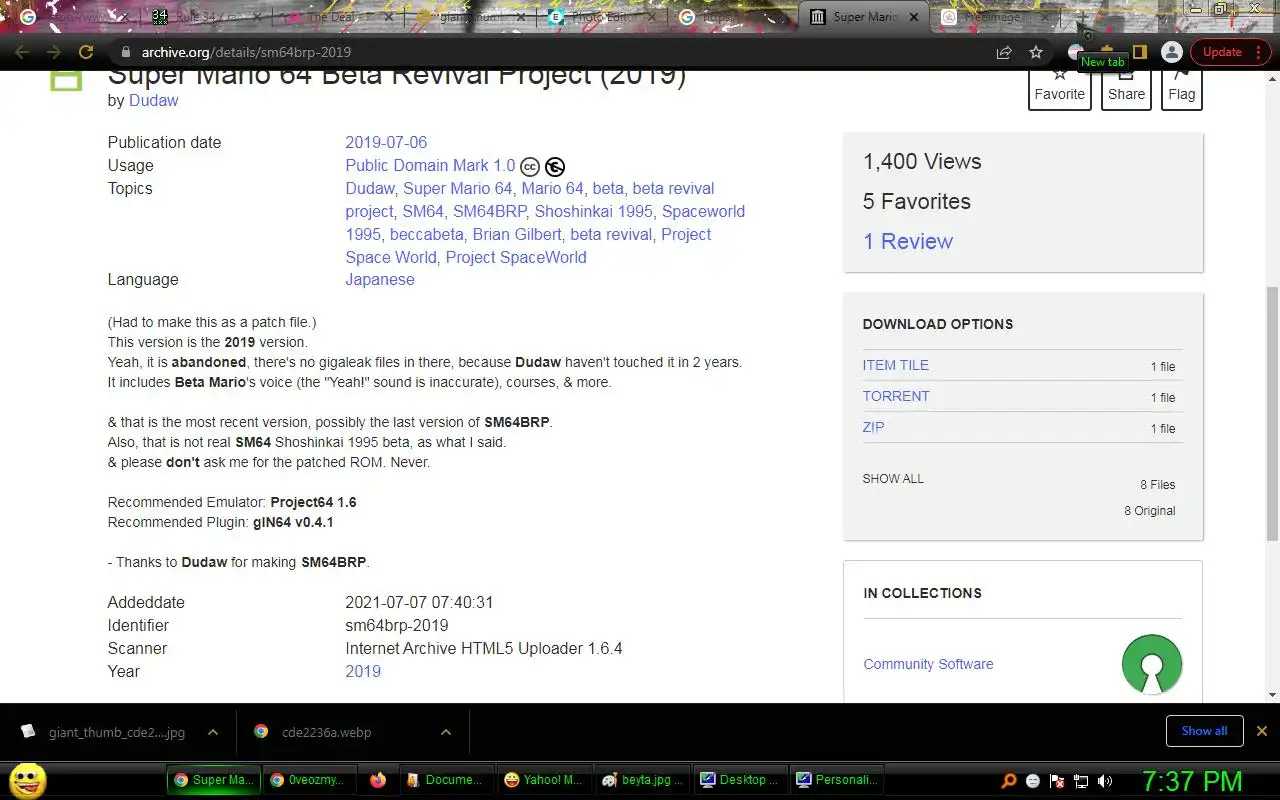This screenshot has width=1280, height=800.
Task: Show all downloads
Action: click(1204, 731)
